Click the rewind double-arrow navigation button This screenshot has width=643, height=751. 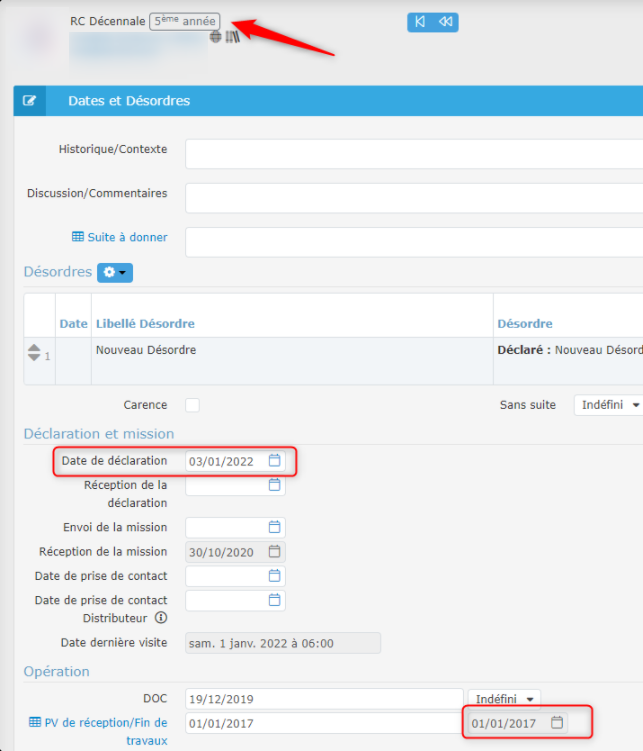coord(445,22)
